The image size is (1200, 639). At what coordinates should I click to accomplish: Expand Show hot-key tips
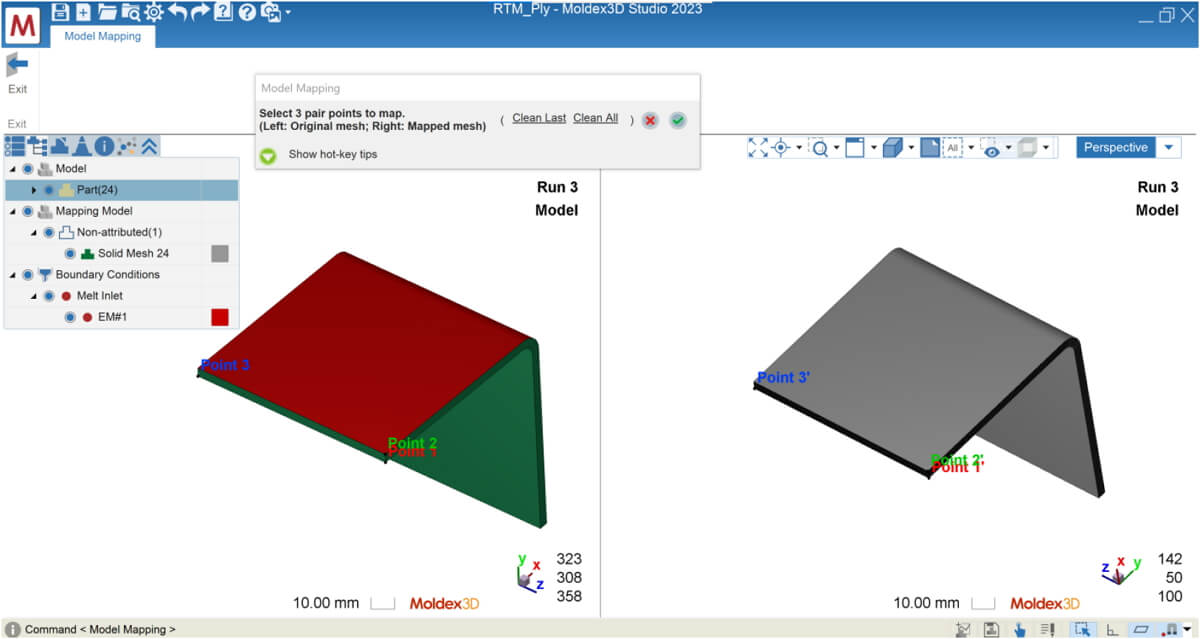tap(268, 155)
